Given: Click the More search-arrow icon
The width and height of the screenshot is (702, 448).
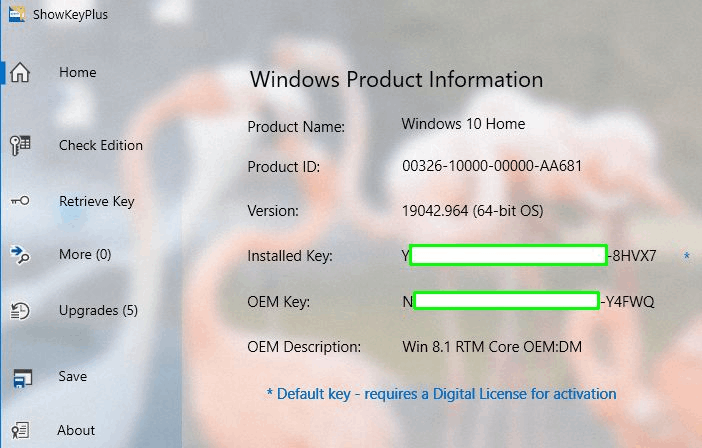Looking at the screenshot, I should (x=20, y=255).
